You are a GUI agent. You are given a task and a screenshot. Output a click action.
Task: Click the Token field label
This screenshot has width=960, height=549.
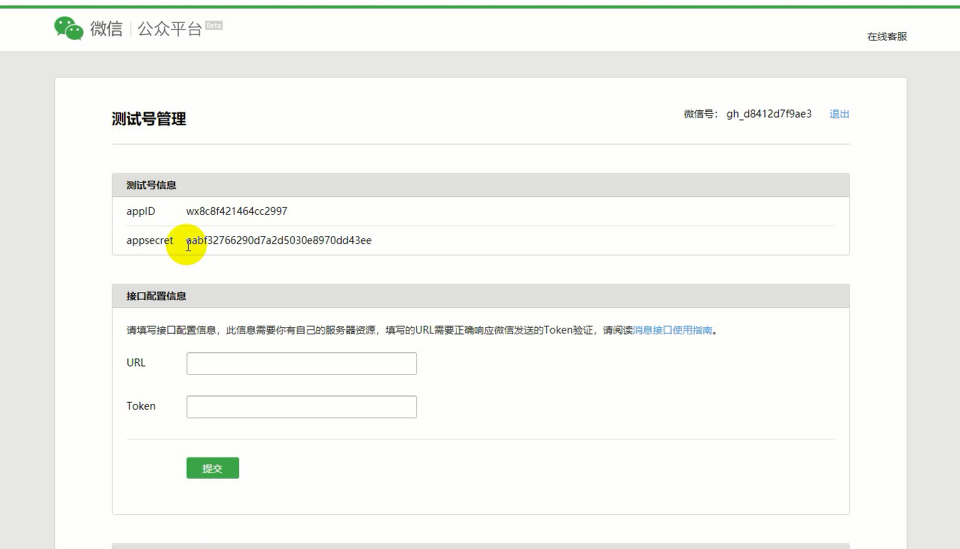(x=141, y=406)
